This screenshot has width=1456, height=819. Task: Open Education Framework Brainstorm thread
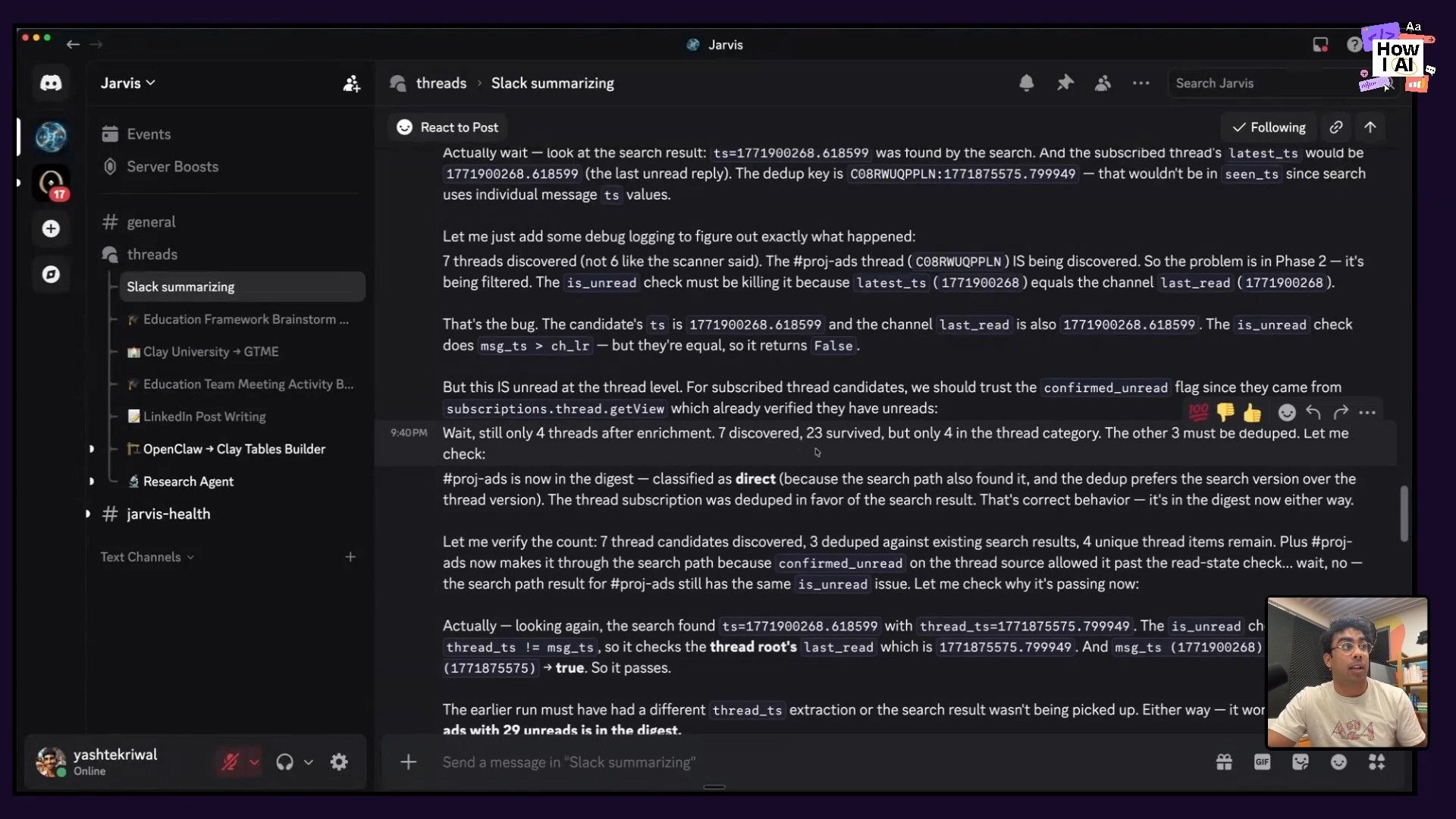(x=242, y=320)
